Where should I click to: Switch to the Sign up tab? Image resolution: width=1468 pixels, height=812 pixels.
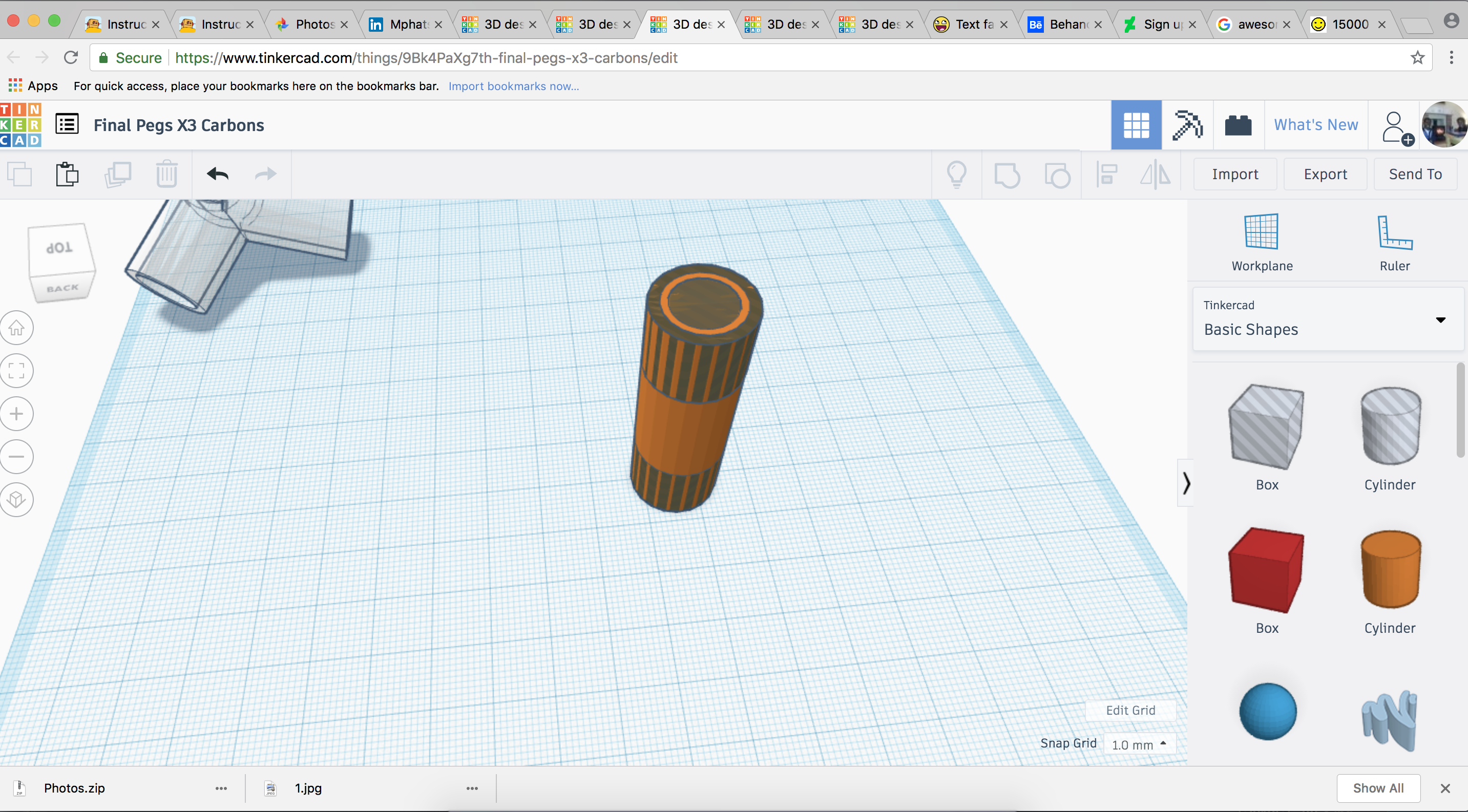pos(1160,24)
